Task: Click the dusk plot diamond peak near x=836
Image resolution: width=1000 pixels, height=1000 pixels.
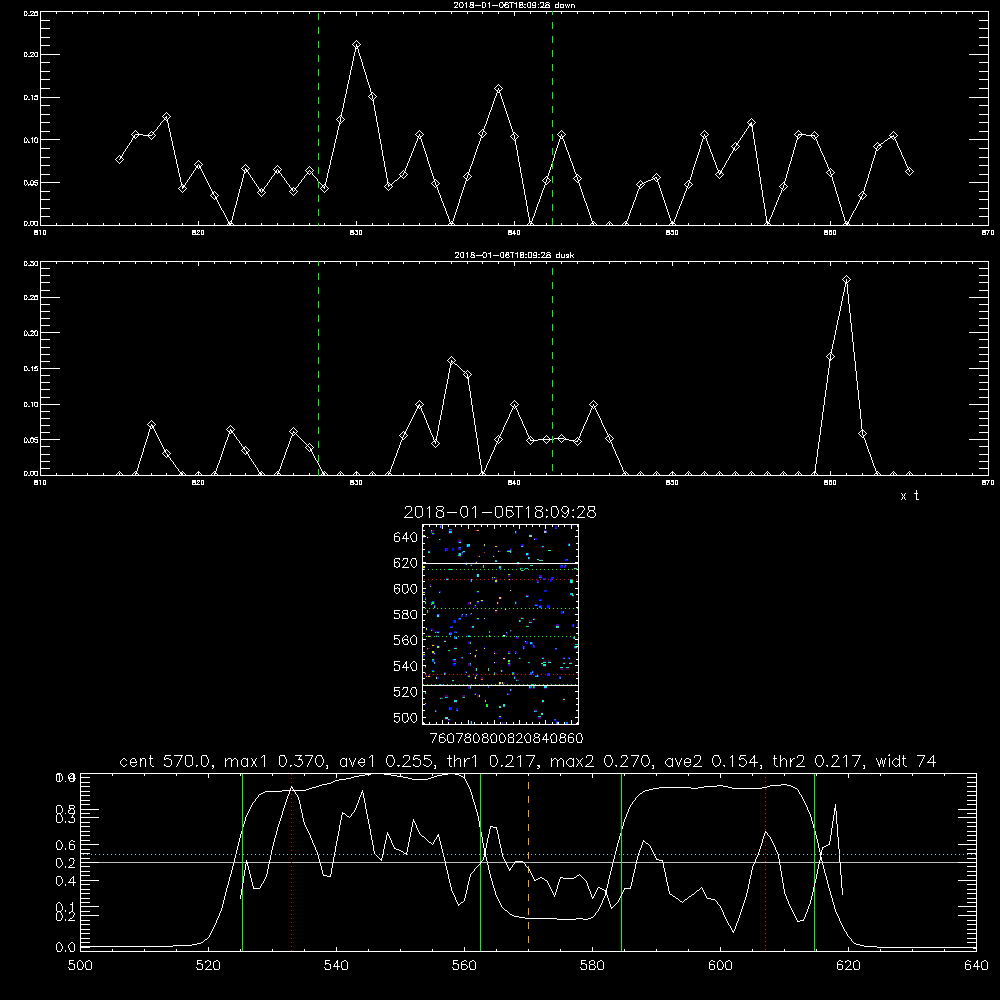Action: (452, 360)
